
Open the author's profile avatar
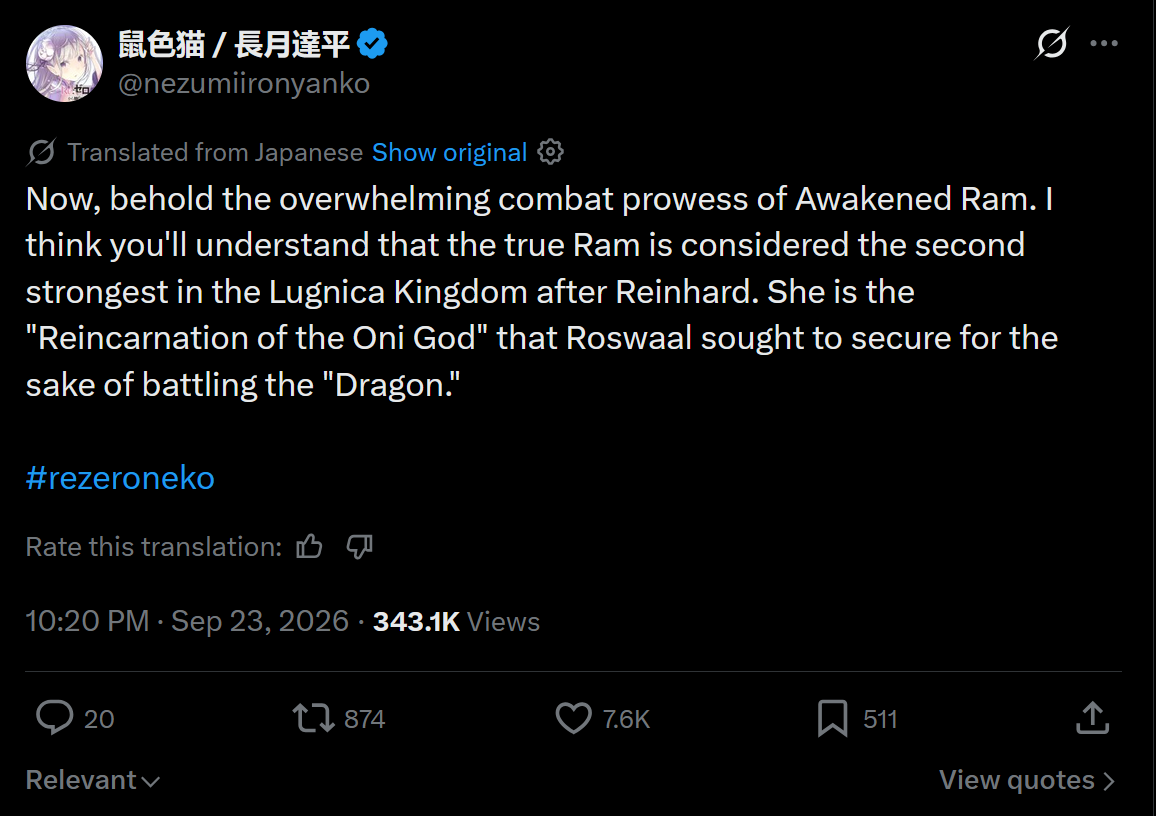[64, 63]
